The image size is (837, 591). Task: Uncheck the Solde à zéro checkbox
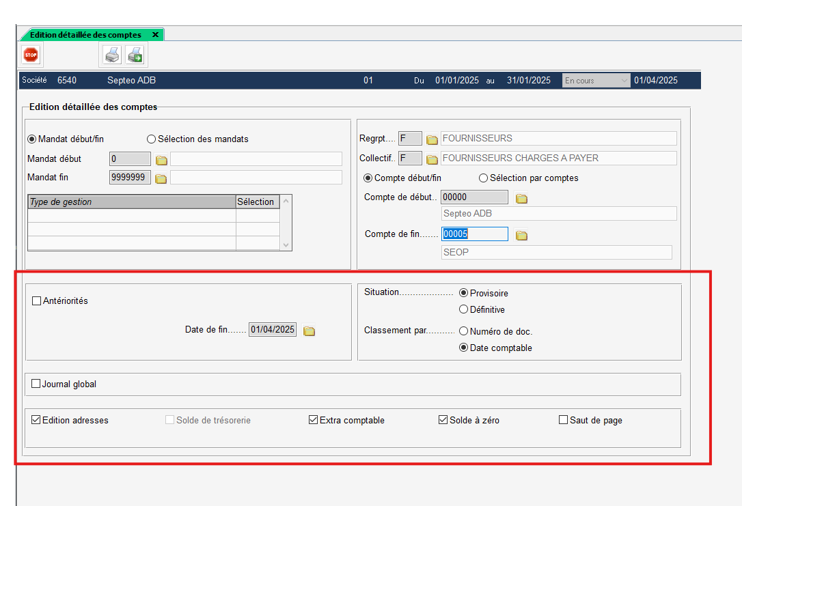443,421
